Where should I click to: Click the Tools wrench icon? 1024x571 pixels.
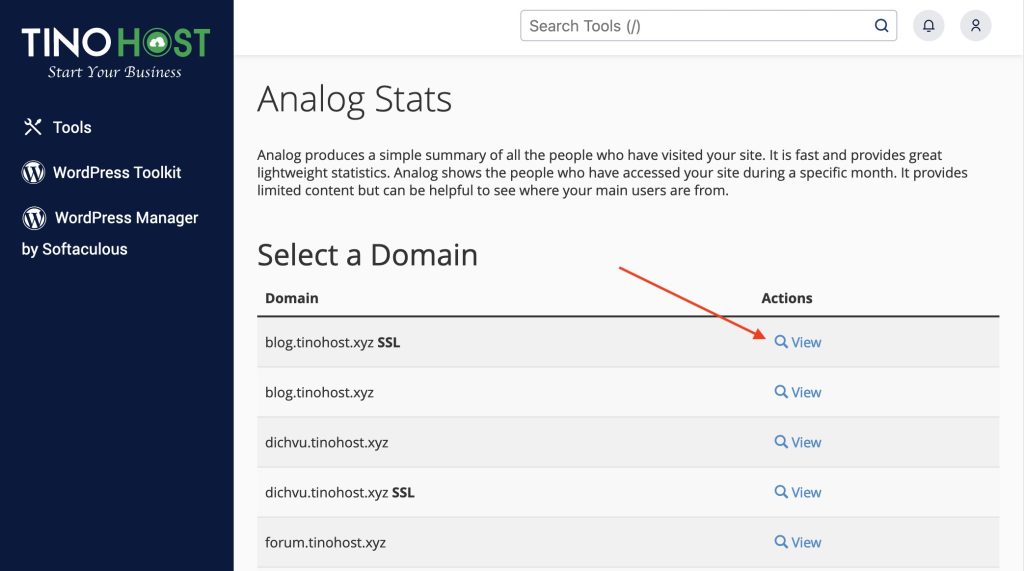click(33, 127)
